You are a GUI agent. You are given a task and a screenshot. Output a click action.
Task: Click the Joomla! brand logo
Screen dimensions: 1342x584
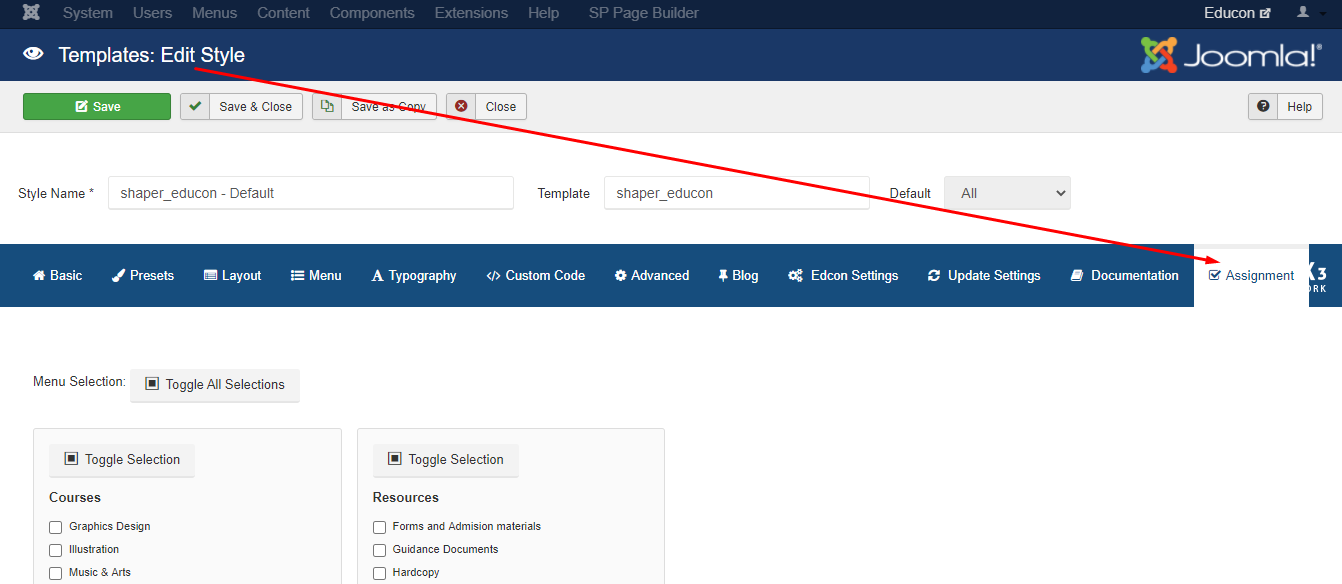click(1231, 55)
